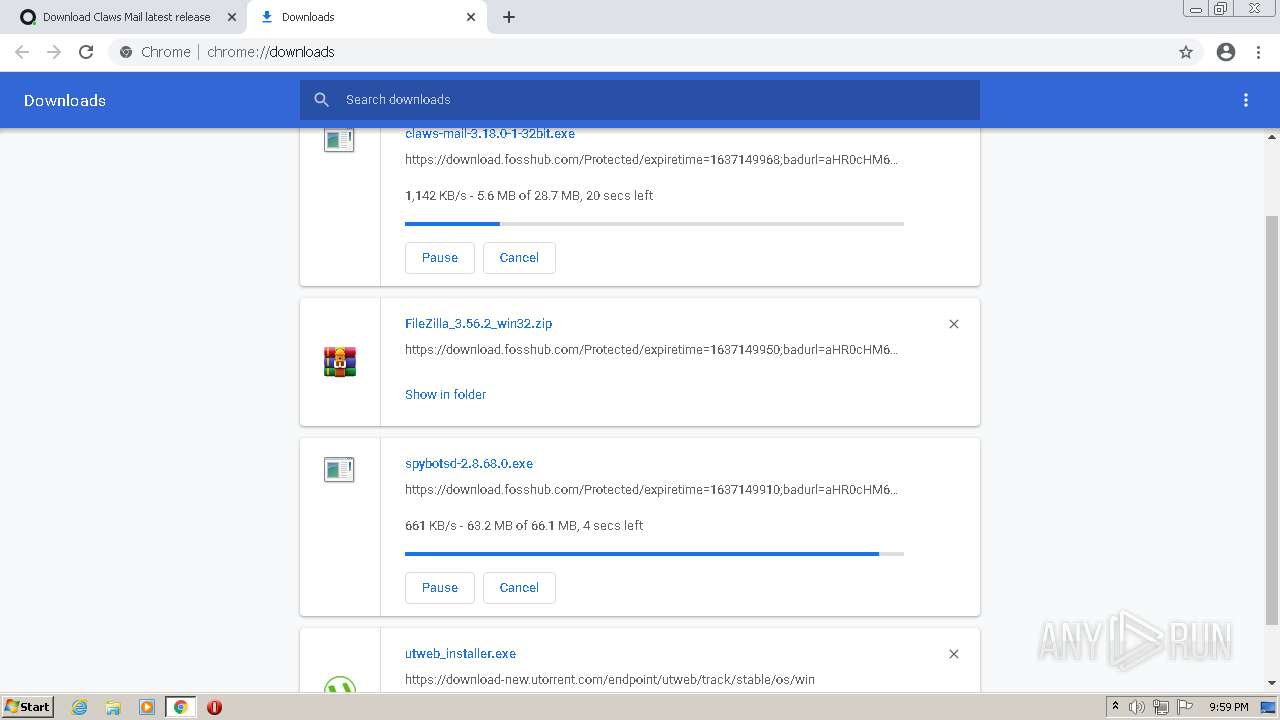The height and width of the screenshot is (720, 1280).
Task: Click the utorrent download source URL
Action: [609, 680]
